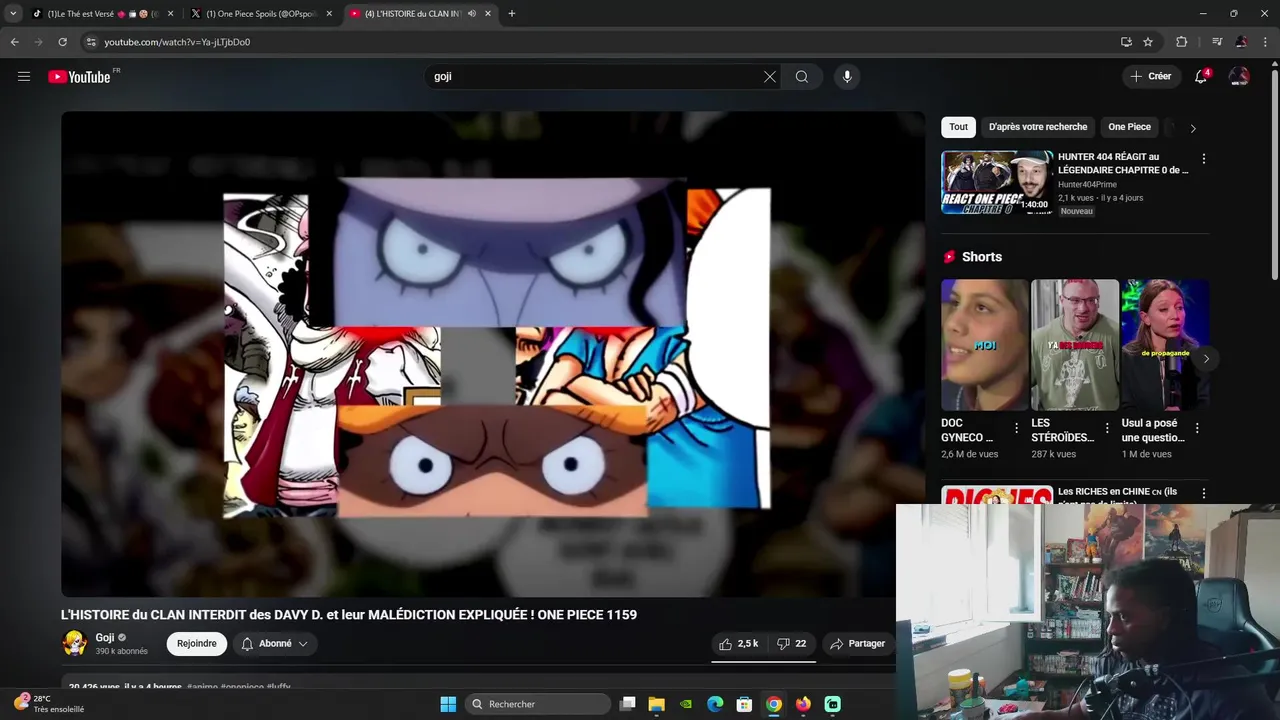Select the Tout filter chip
This screenshot has height=720, width=1280.
(958, 127)
